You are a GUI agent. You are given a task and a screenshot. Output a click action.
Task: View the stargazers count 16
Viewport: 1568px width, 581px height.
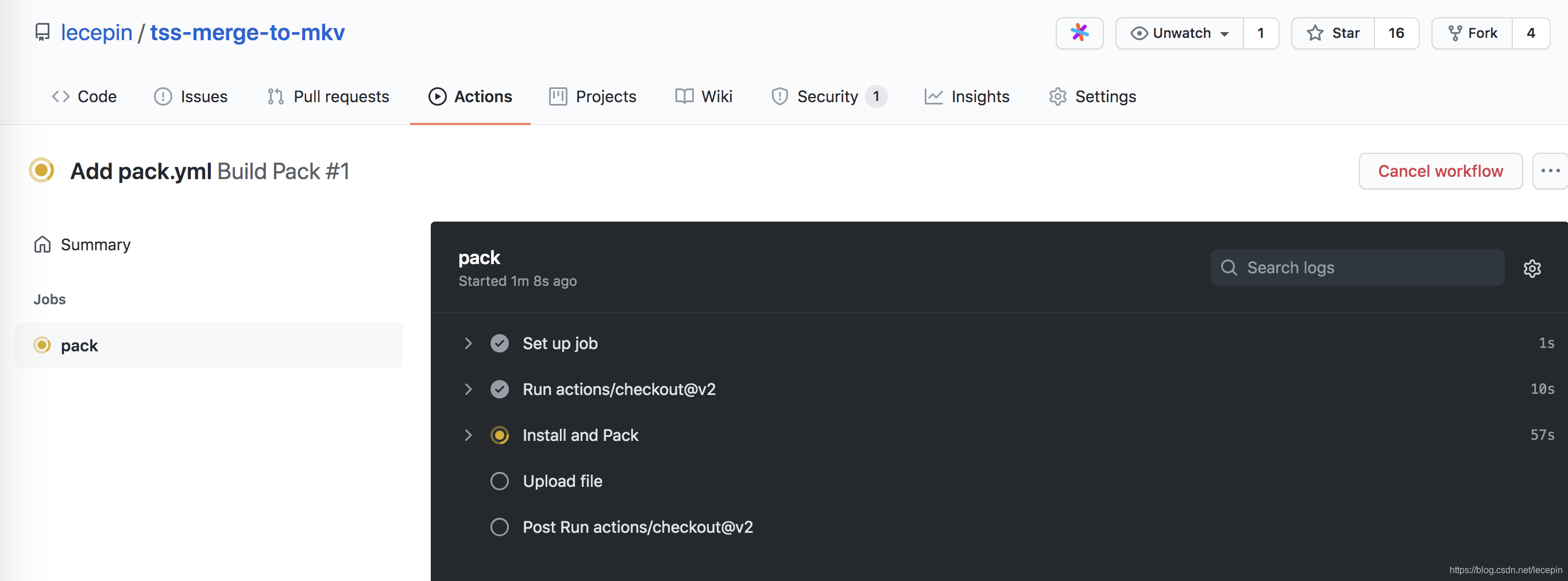(1396, 33)
